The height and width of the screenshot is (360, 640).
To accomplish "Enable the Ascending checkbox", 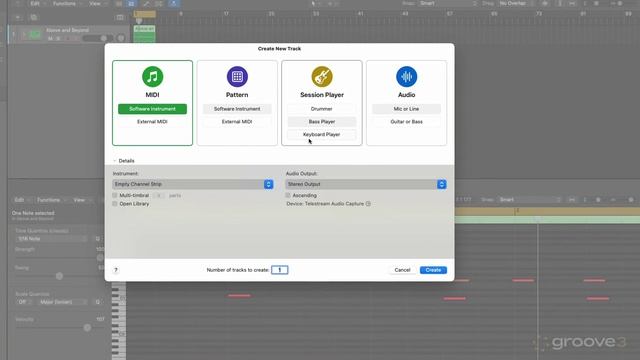I will [288, 196].
